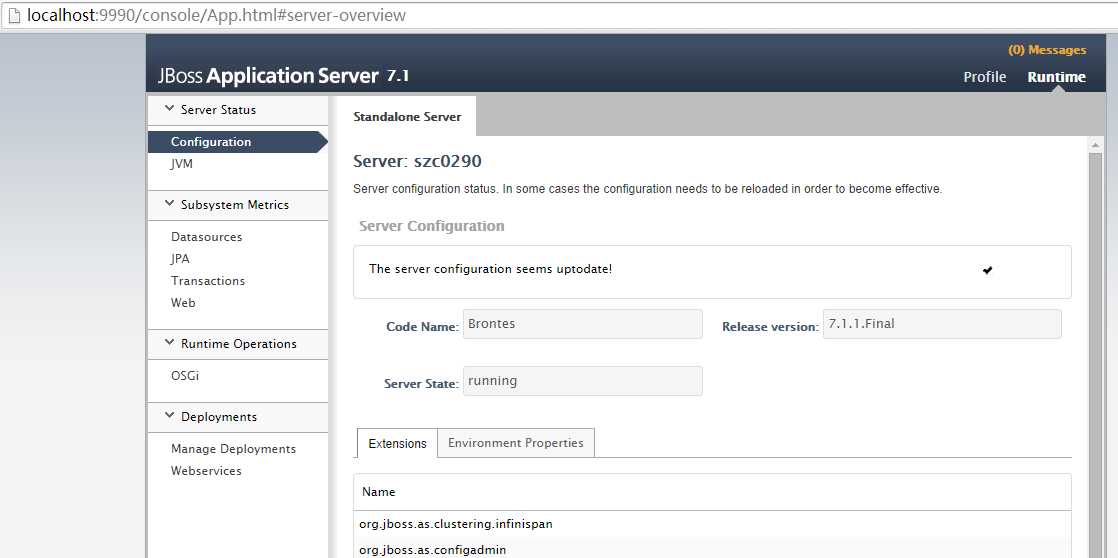Click the JBoss Application Server 7.1 logo
The width and height of the screenshot is (1118, 558).
point(284,76)
